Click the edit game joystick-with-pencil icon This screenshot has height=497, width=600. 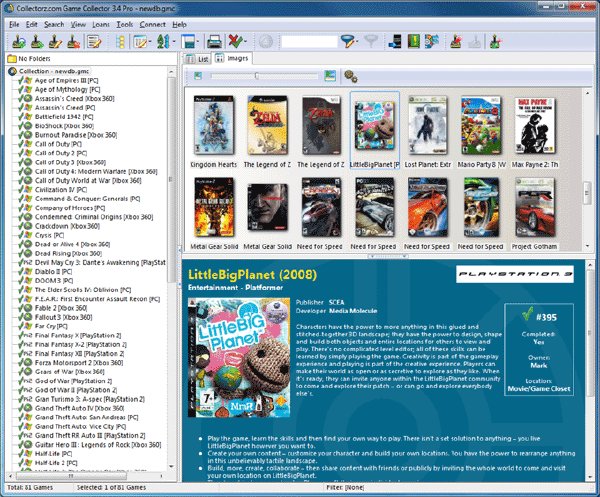click(x=55, y=41)
